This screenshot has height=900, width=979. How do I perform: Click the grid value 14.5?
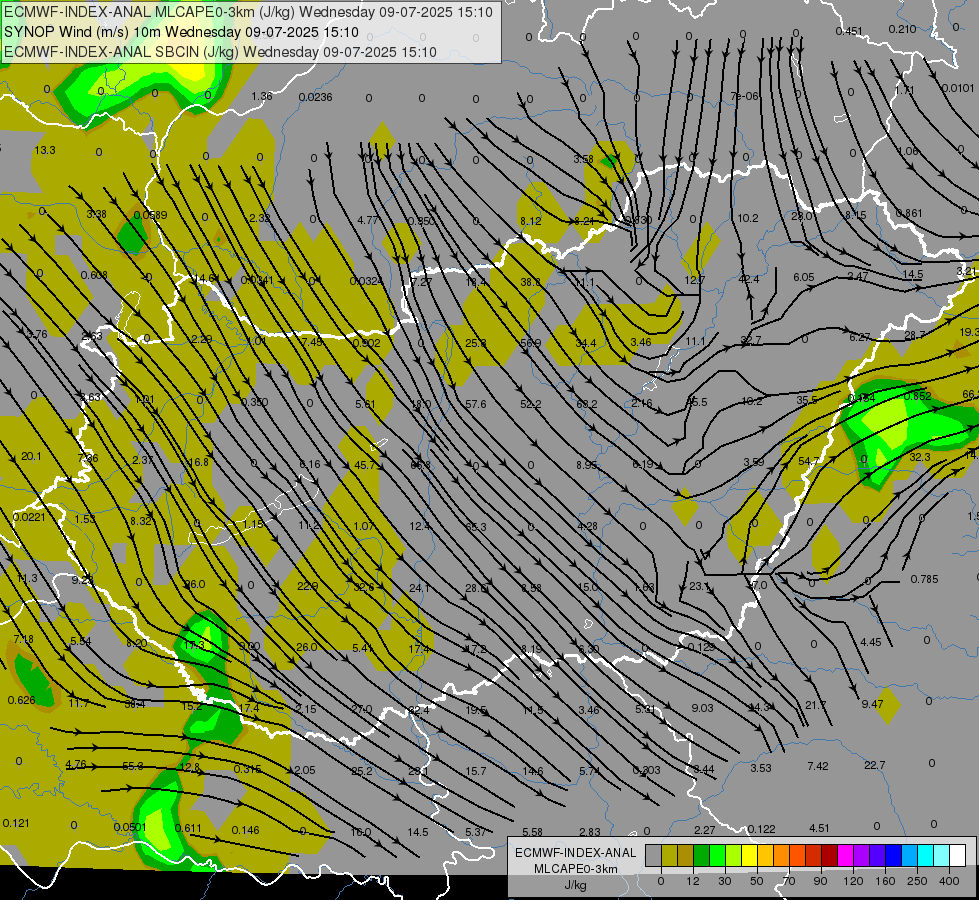913,274
